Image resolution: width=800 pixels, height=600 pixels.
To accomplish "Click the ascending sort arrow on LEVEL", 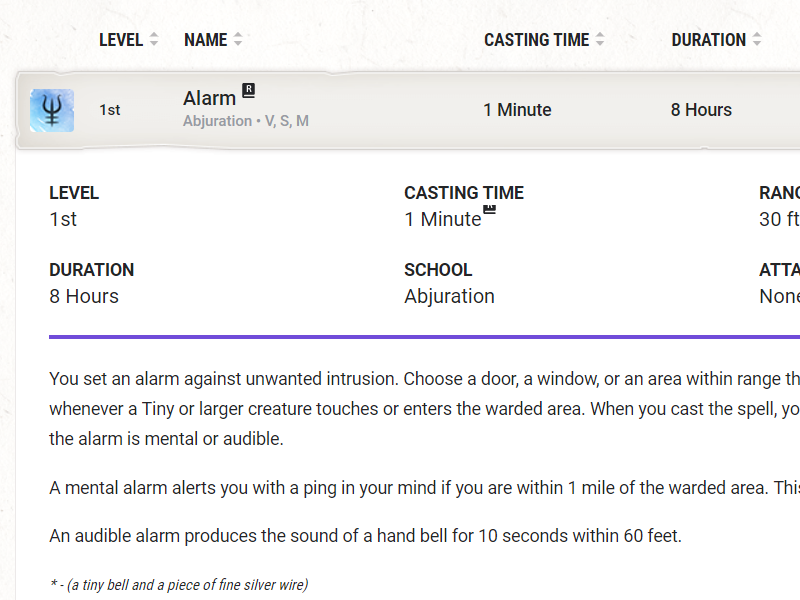I will click(153, 36).
